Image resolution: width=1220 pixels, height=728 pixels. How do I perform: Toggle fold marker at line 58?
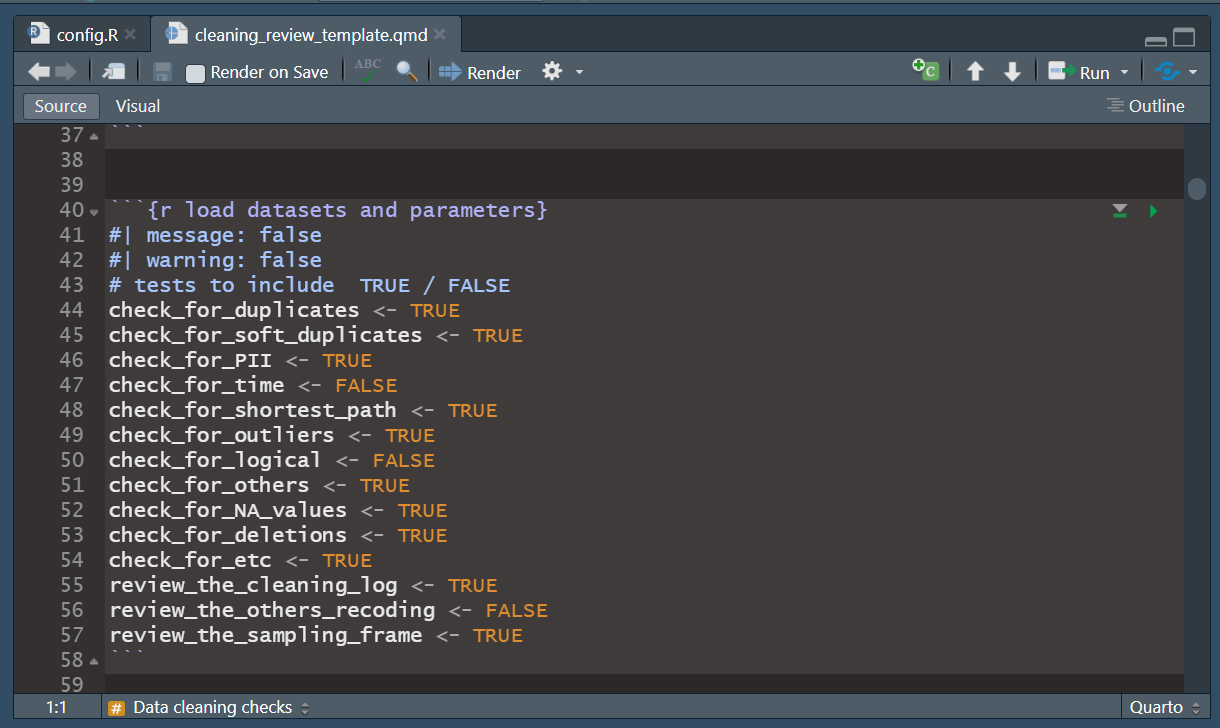pos(94,661)
